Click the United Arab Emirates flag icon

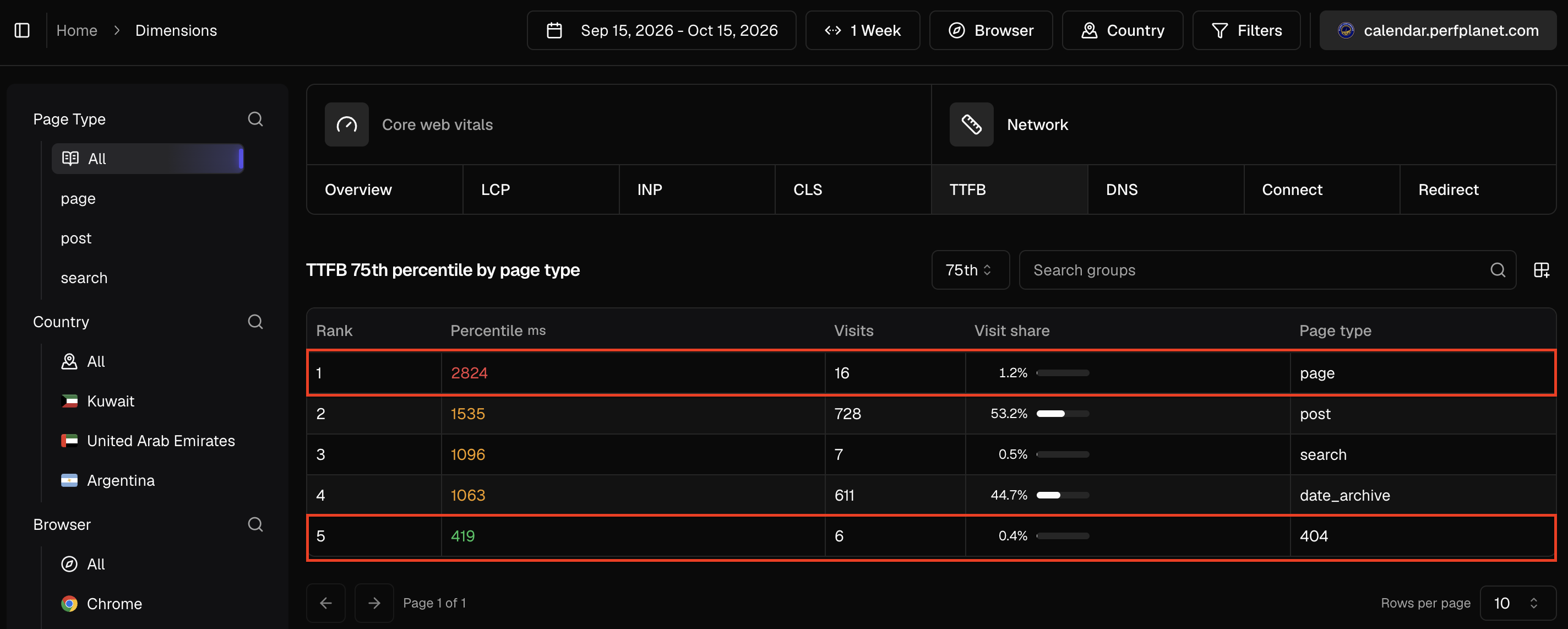[x=69, y=440]
